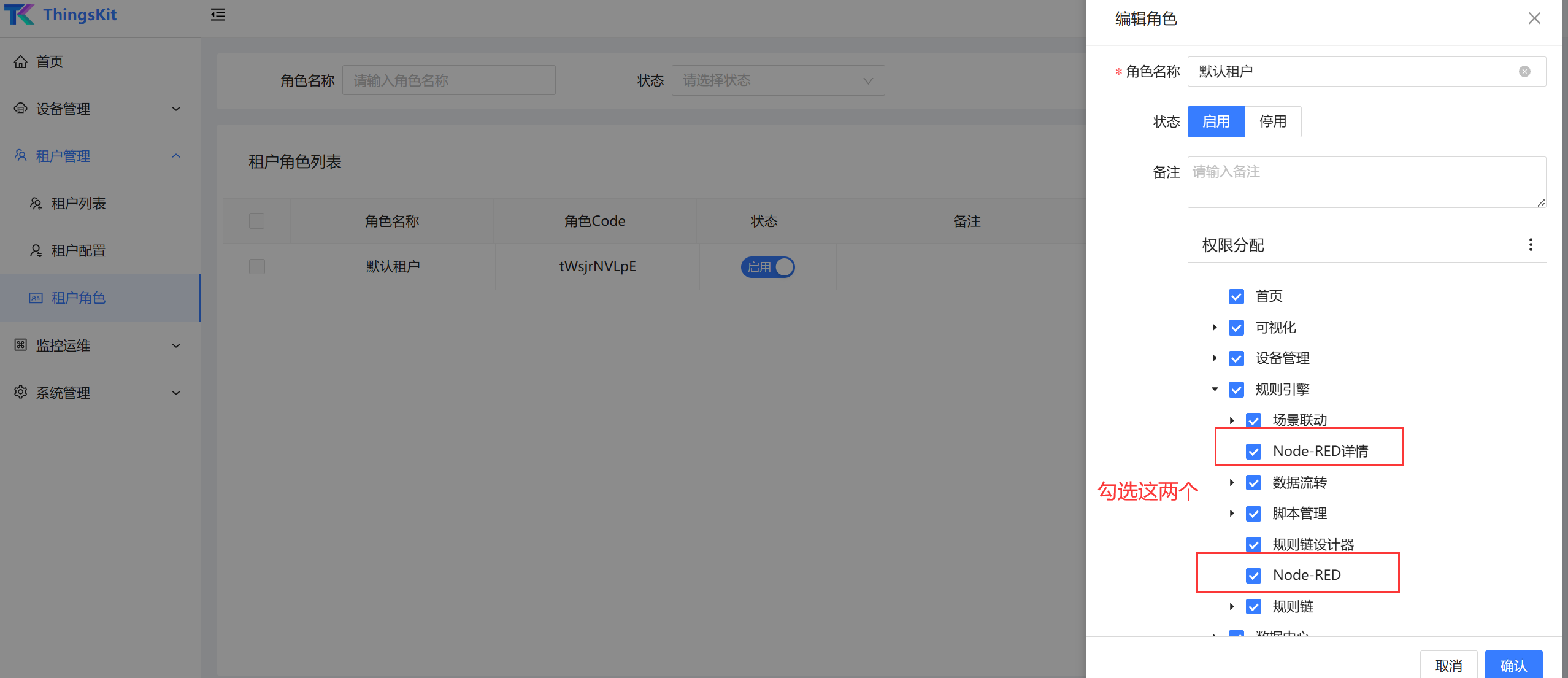Click the 确认 button
Viewport: 1568px width, 678px height.
point(1513,665)
